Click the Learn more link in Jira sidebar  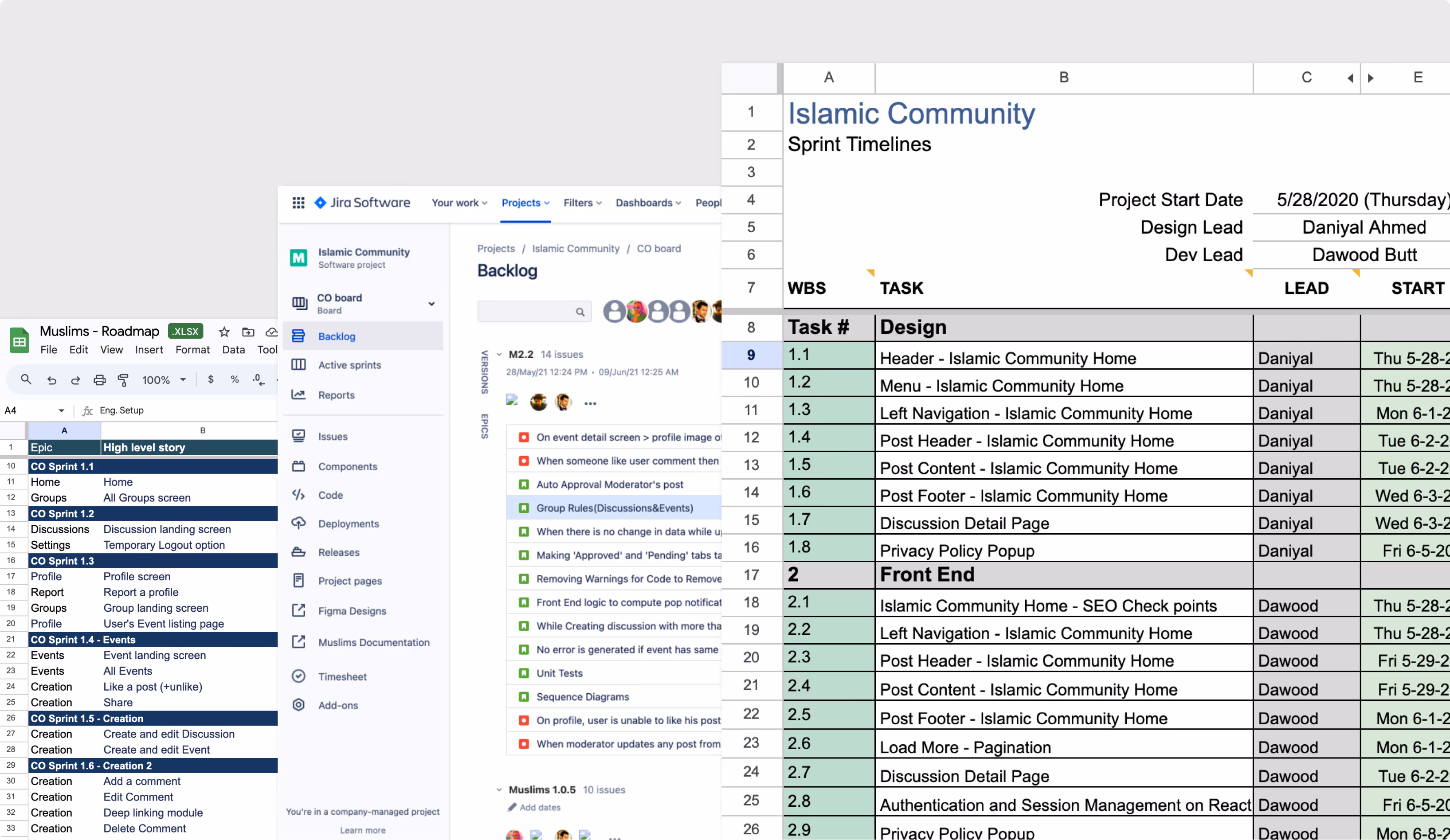pos(363,830)
